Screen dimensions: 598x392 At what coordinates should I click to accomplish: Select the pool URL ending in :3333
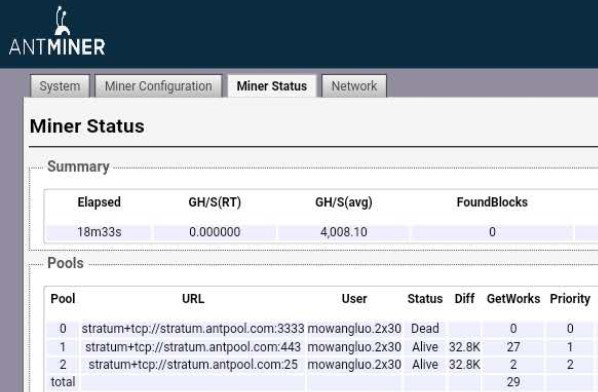(193, 328)
